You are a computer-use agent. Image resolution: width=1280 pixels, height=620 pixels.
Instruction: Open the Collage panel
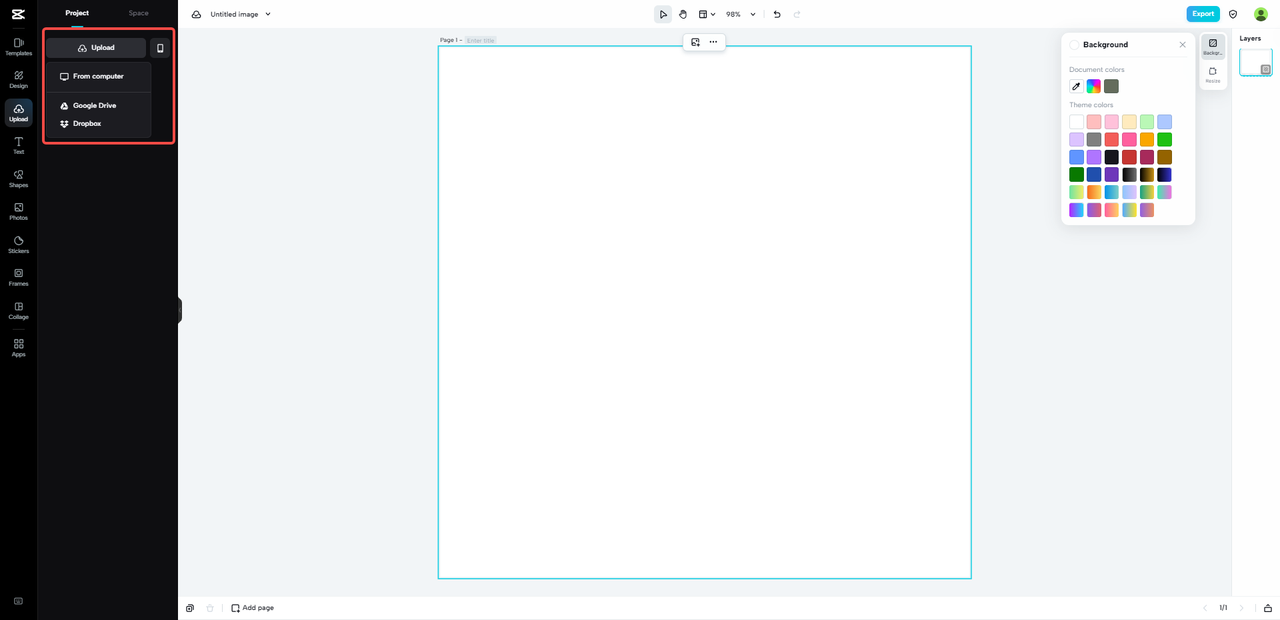click(18, 311)
